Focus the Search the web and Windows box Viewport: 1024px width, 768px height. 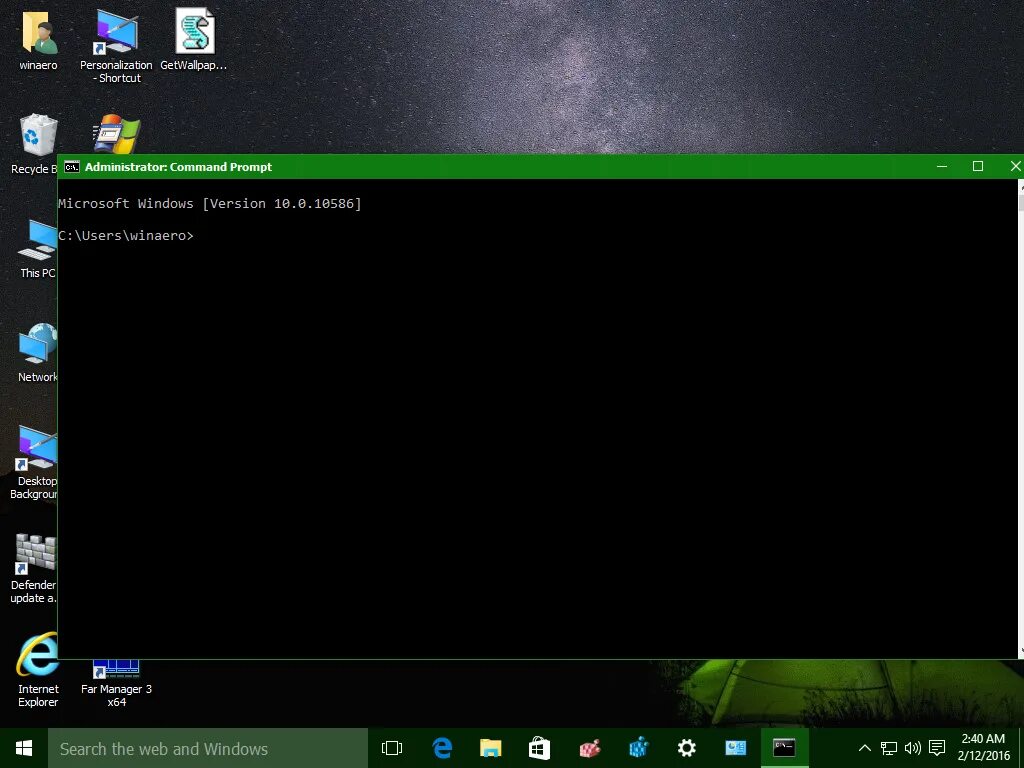point(208,748)
